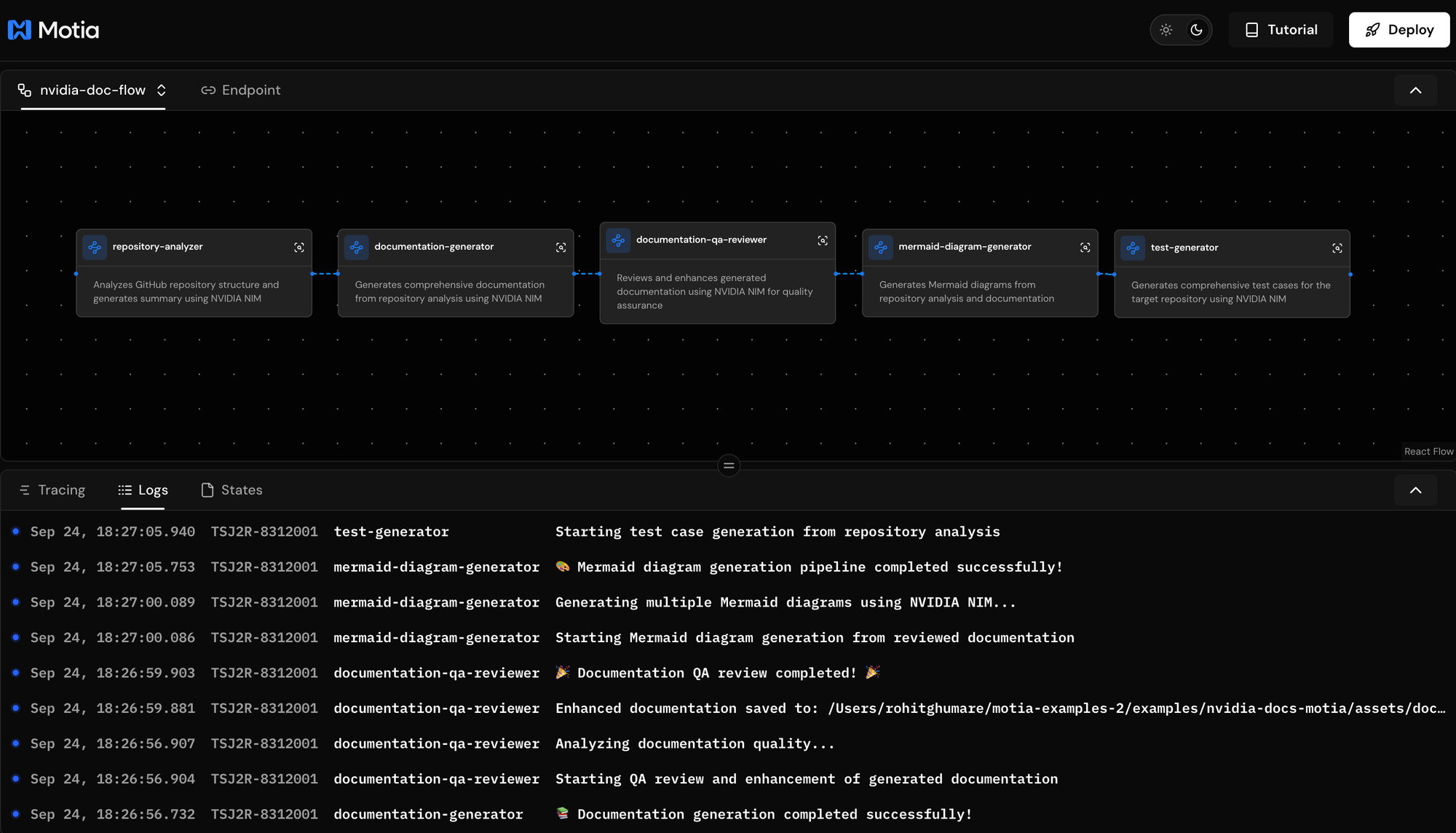
Task: Click focus icon on mermaid-diagram-generator node
Action: 1085,248
